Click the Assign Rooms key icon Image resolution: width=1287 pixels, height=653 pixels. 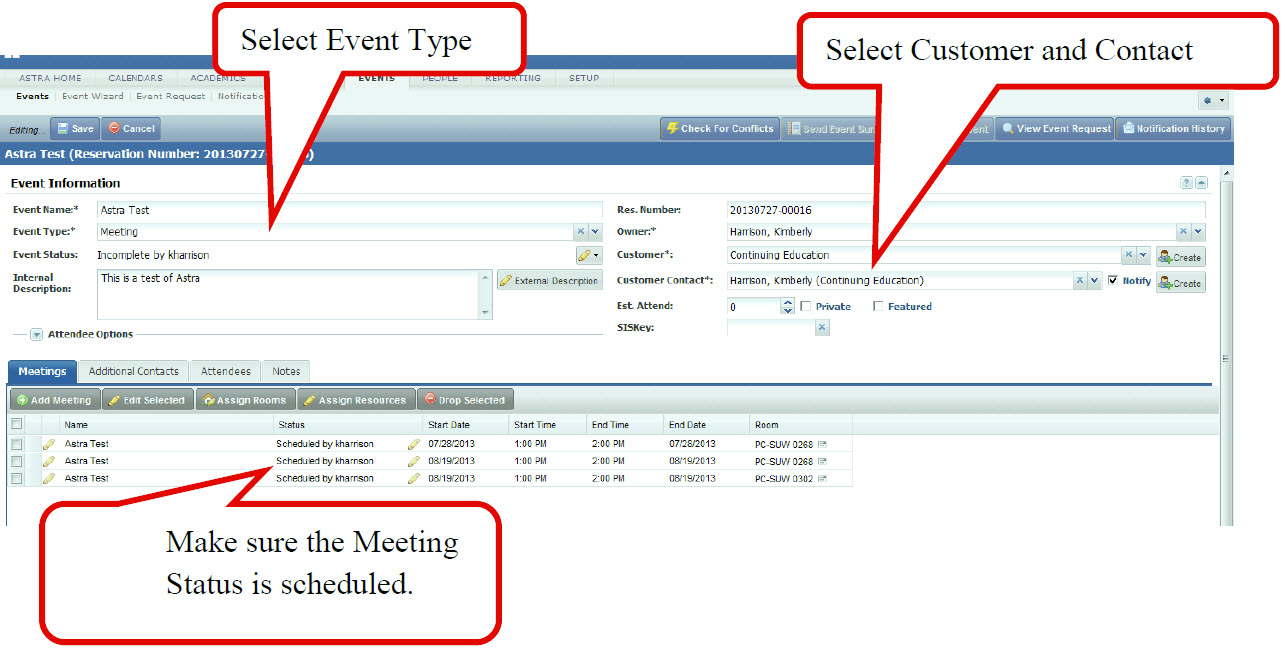coord(207,398)
